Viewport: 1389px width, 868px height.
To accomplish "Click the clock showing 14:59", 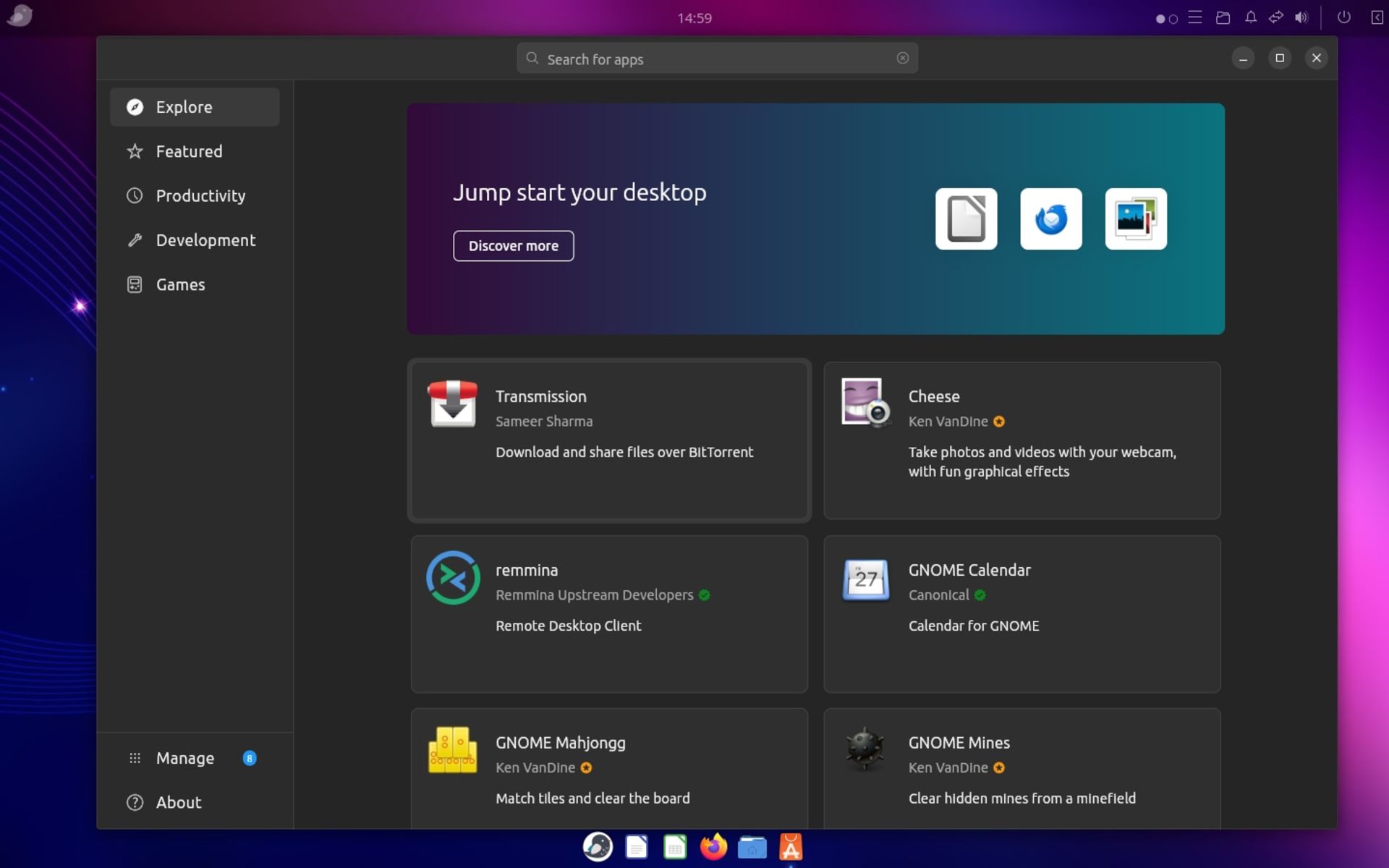I will (694, 18).
